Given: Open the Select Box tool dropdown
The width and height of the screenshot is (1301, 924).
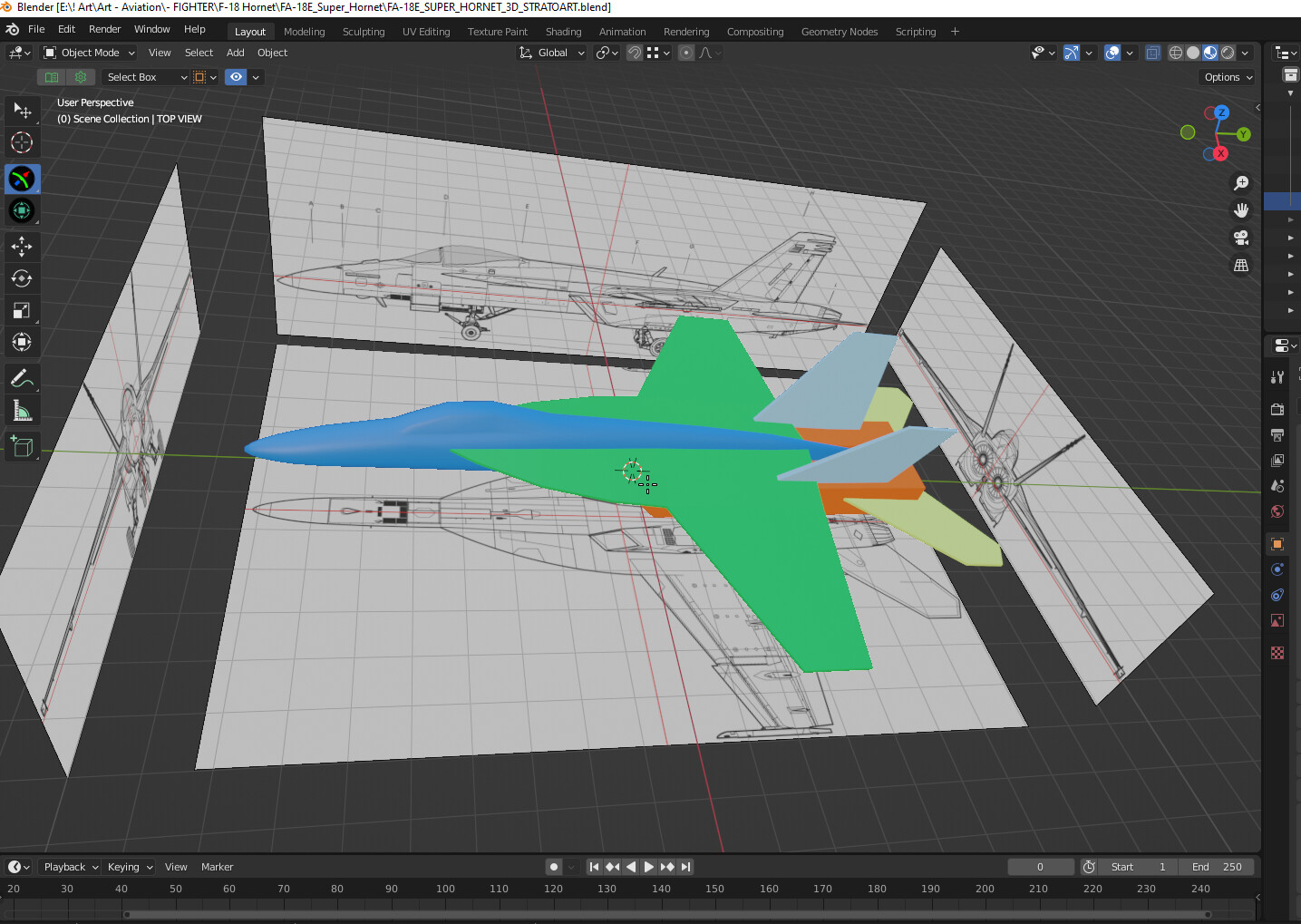Looking at the screenshot, I should coord(146,77).
